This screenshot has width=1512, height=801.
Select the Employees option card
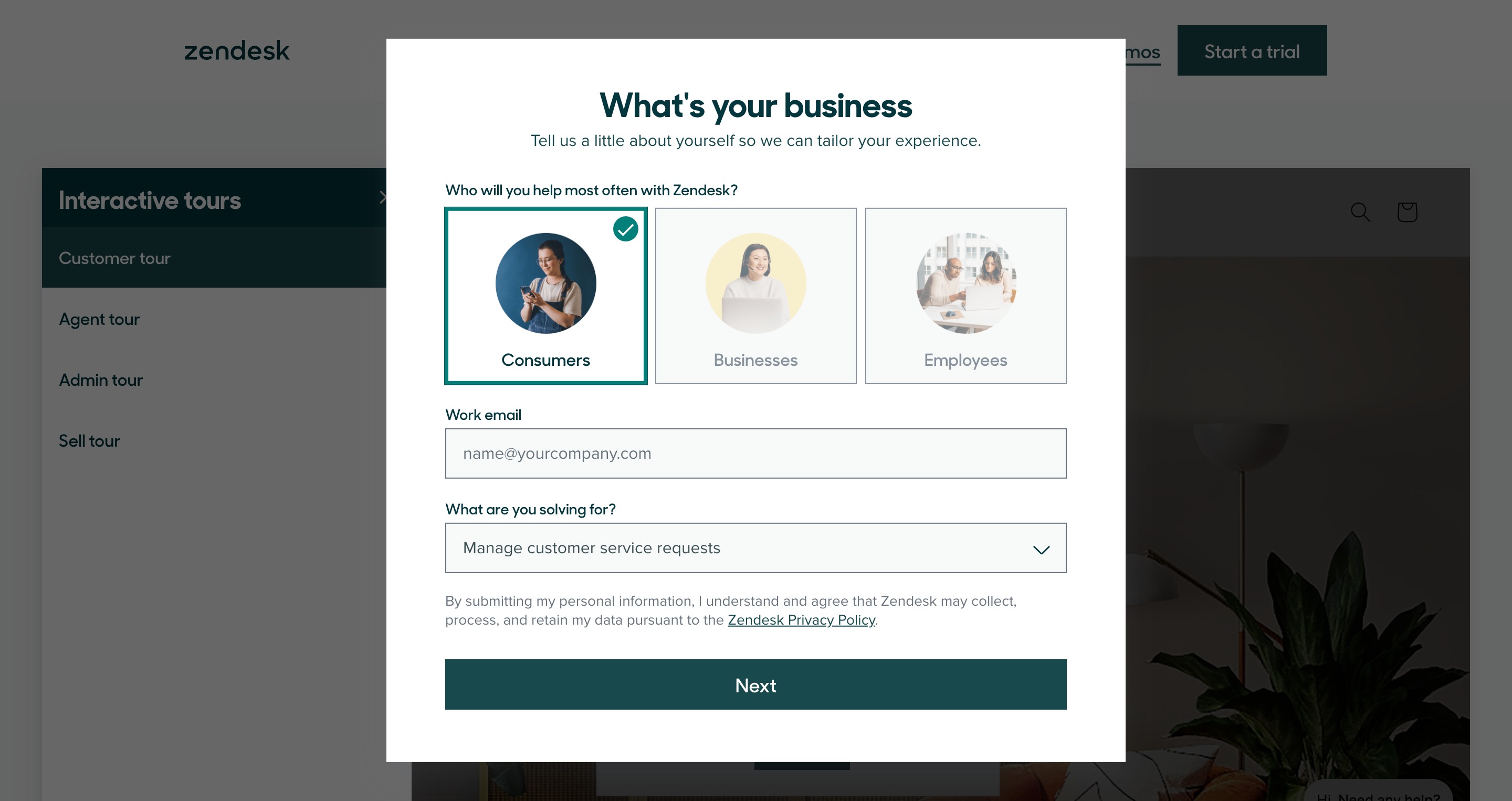point(965,296)
